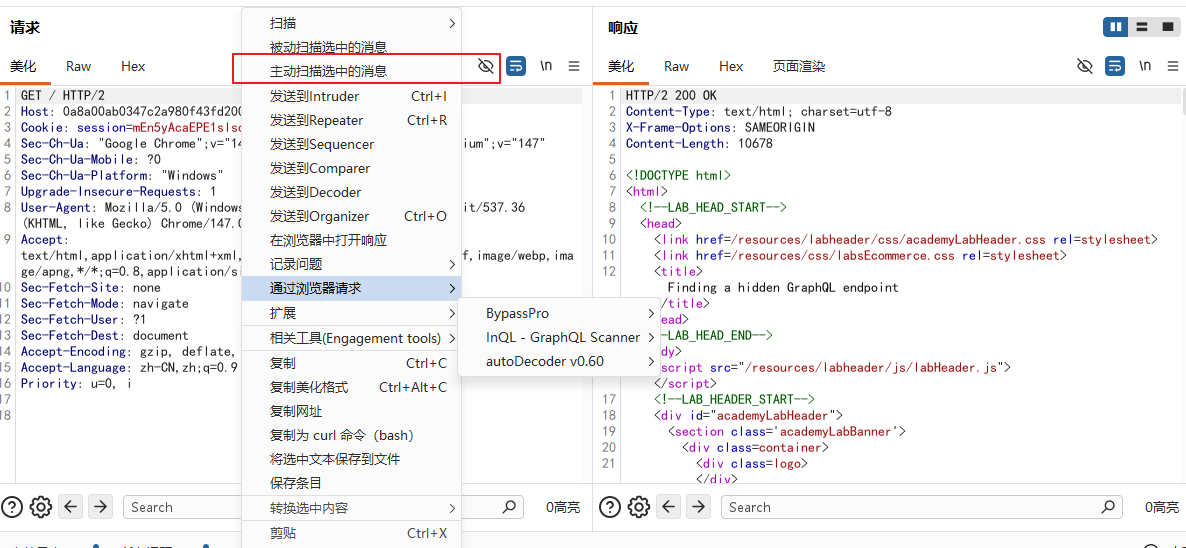Toggle word wrap icon in request pane
This screenshot has width=1186, height=548.
click(516, 67)
